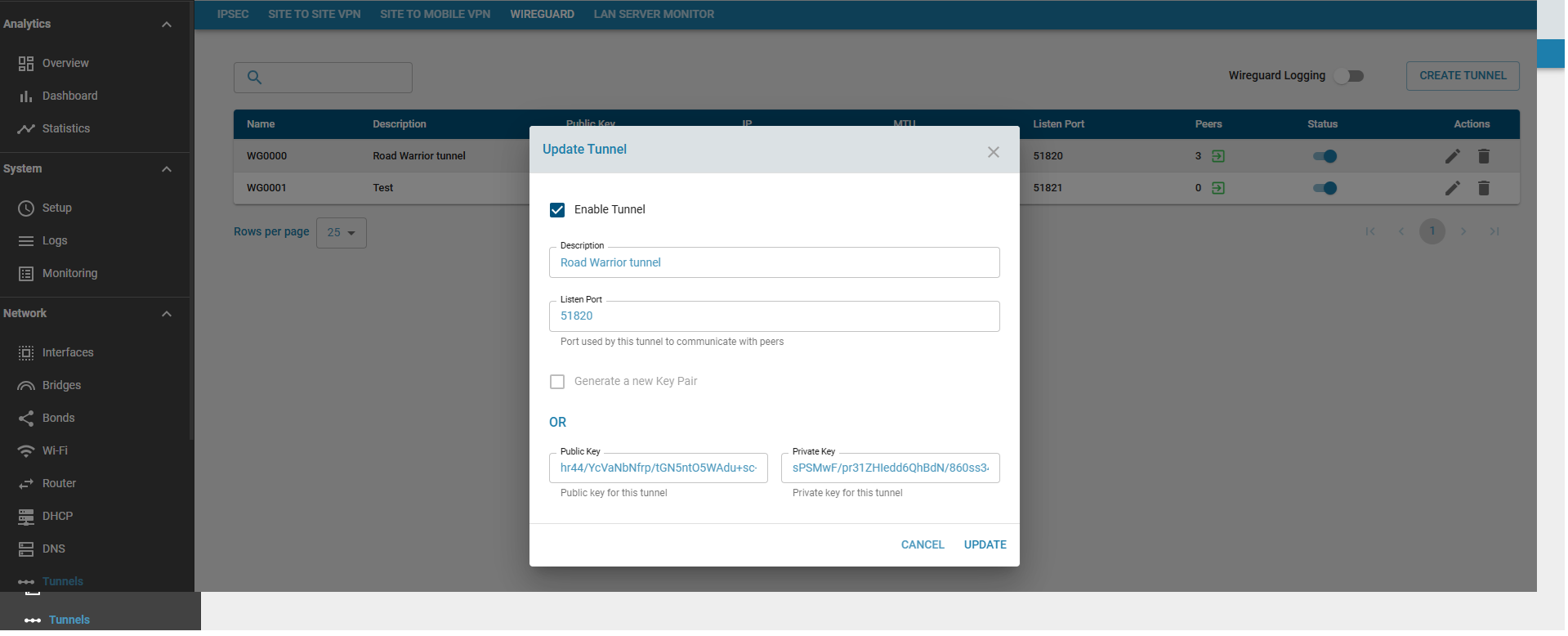Screen dimensions: 1568x636
Task: Open Rows per page dropdown
Action: pyautogui.click(x=341, y=233)
